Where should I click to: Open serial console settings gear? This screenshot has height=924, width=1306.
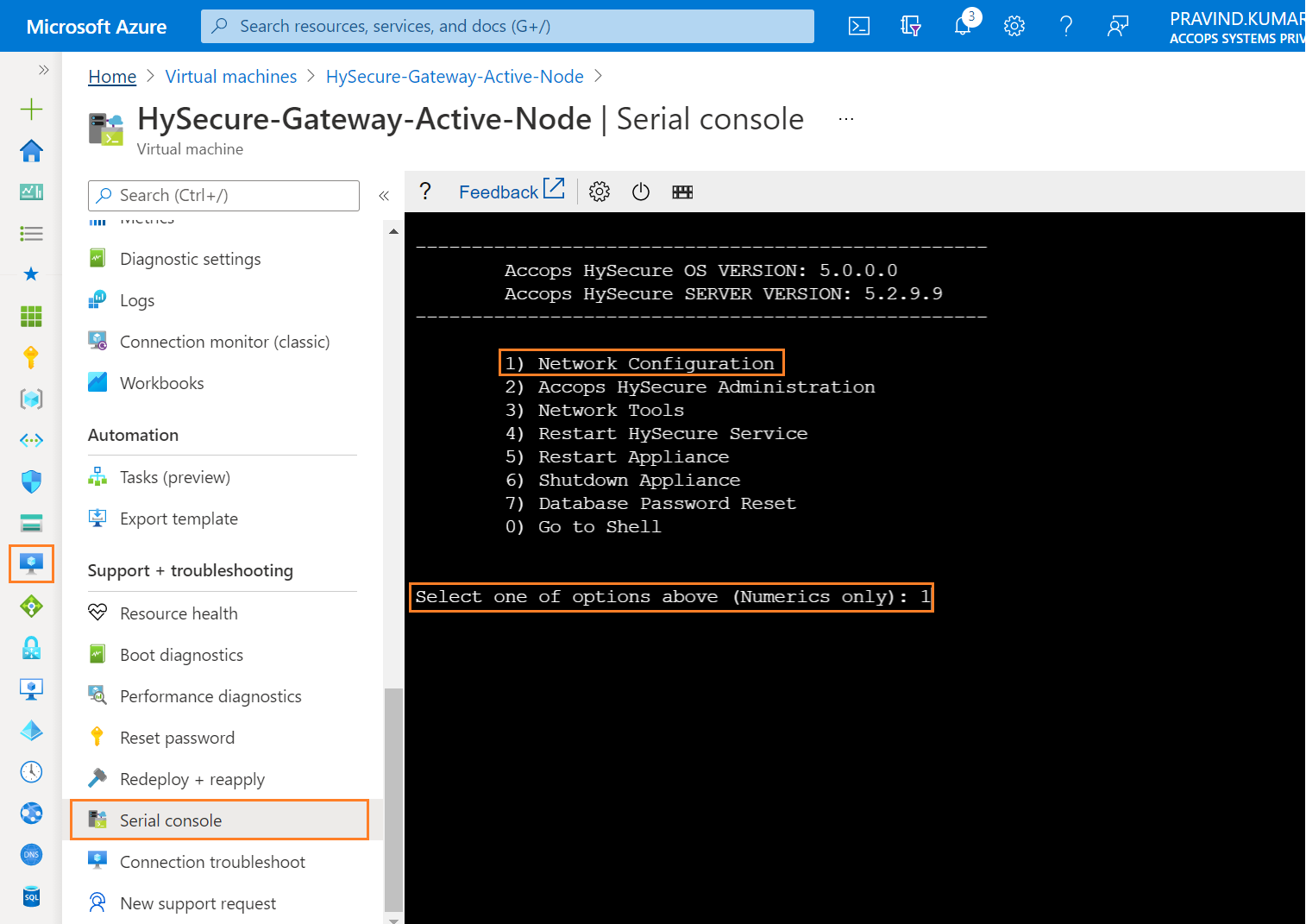pyautogui.click(x=600, y=192)
